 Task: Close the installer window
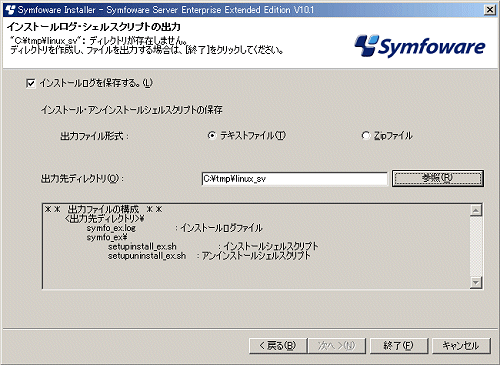[490, 10]
